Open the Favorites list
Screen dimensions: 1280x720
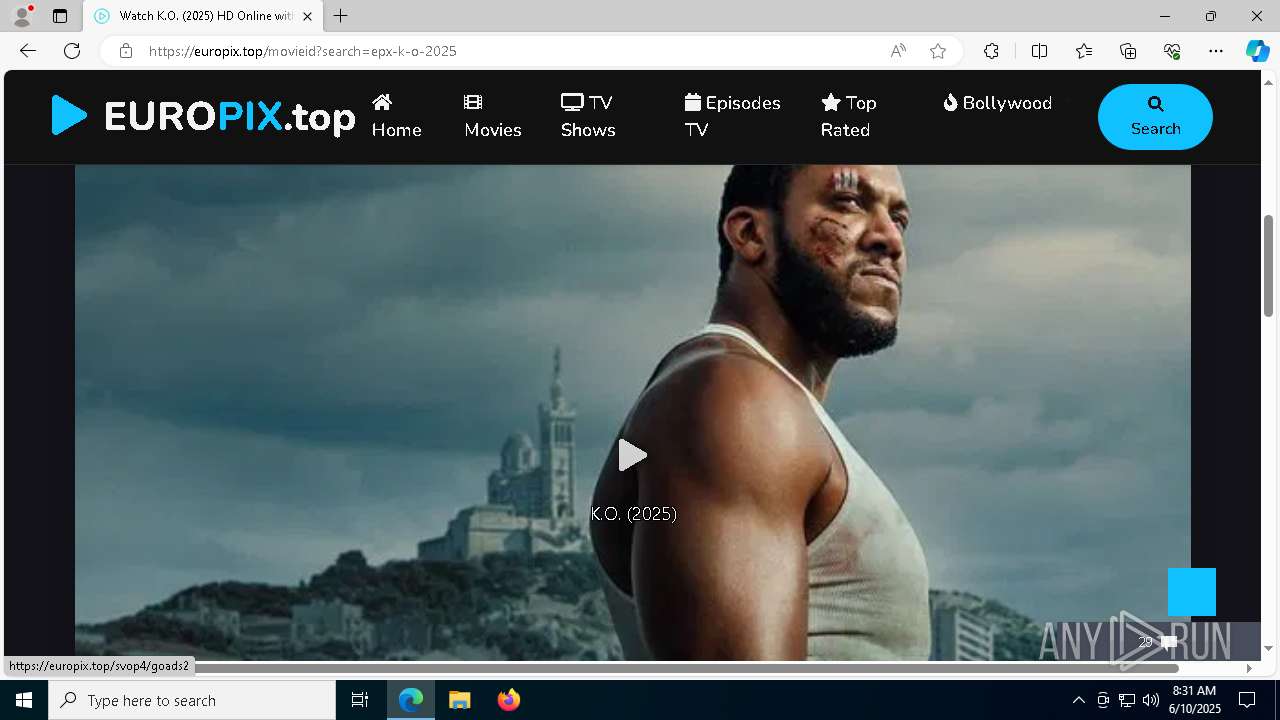pyautogui.click(x=1084, y=51)
